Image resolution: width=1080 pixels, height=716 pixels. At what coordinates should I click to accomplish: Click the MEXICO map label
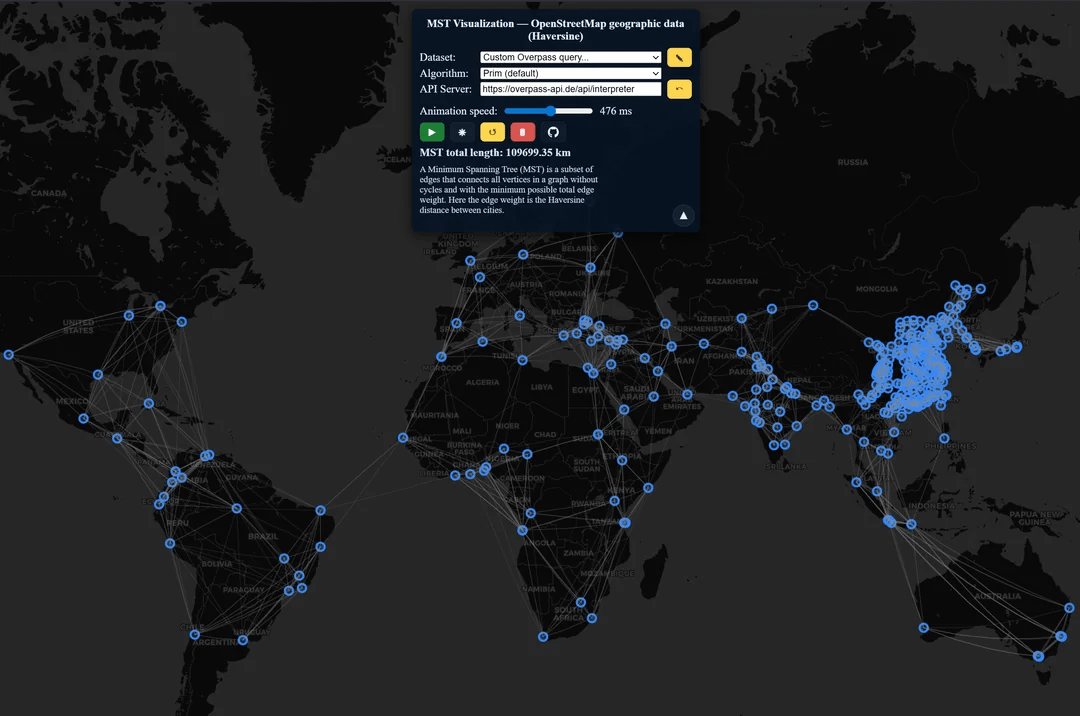pyautogui.click(x=71, y=401)
